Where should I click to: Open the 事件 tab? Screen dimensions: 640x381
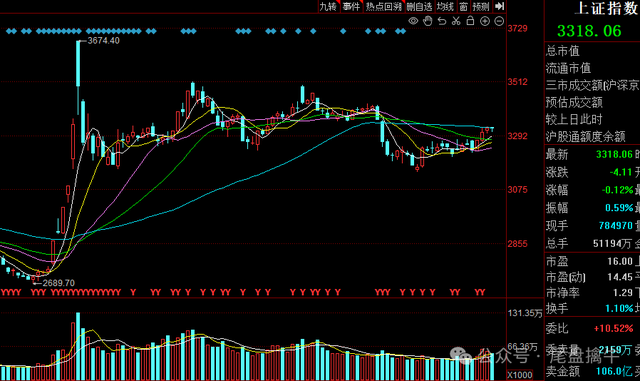[351, 6]
